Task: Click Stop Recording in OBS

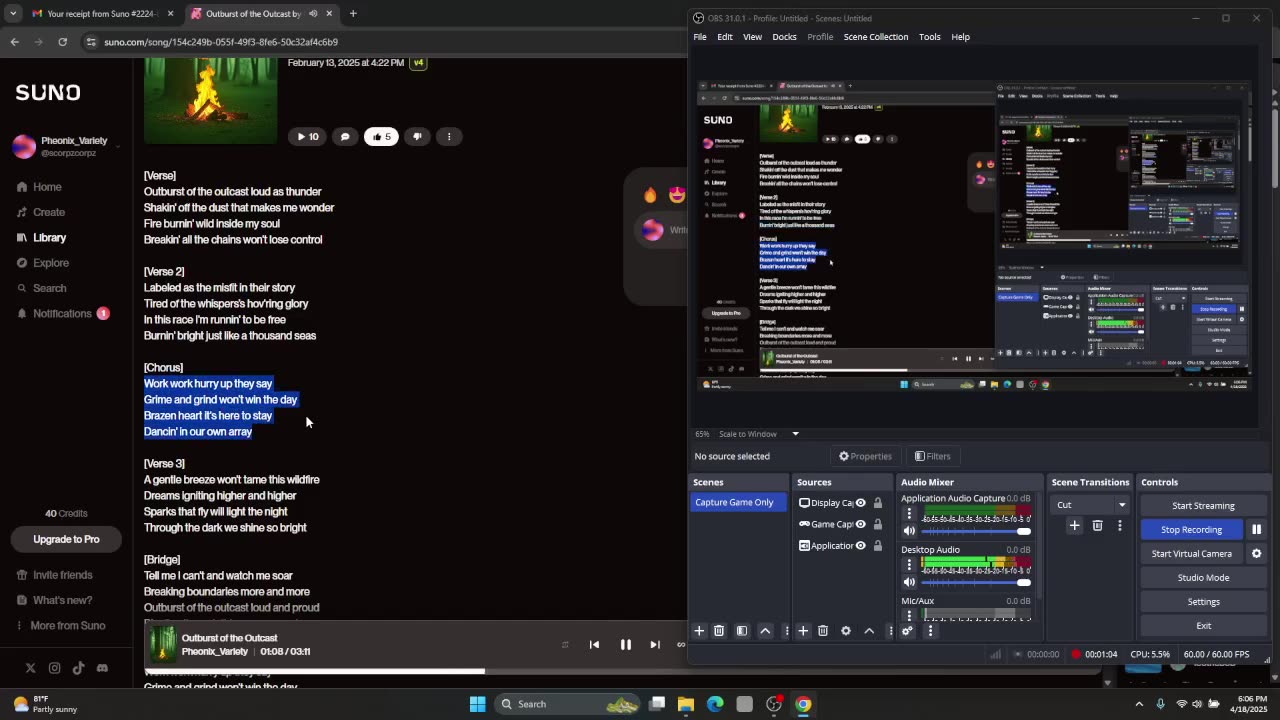Action: point(1191,530)
